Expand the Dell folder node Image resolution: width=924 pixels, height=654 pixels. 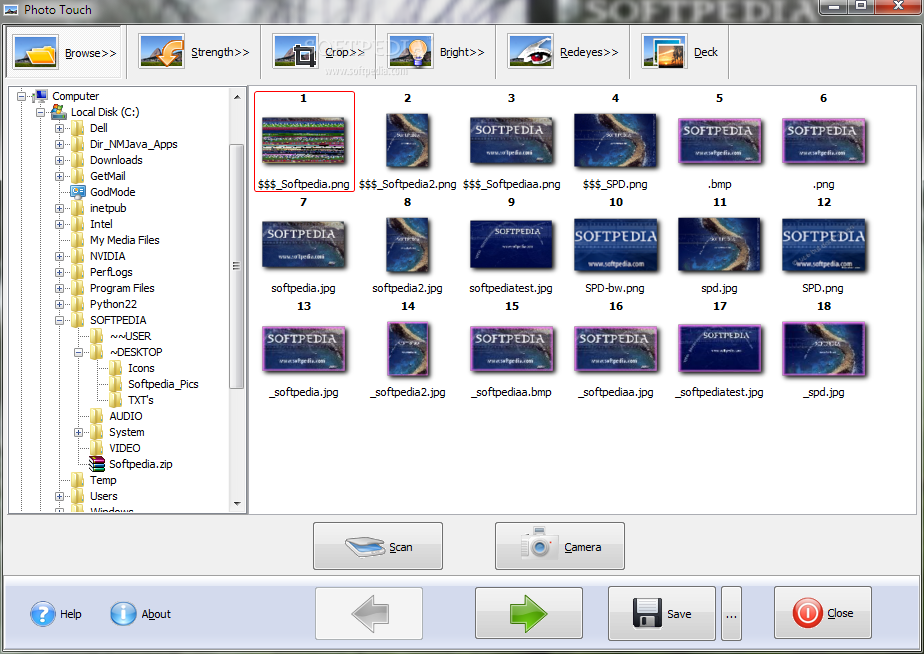[x=60, y=128]
